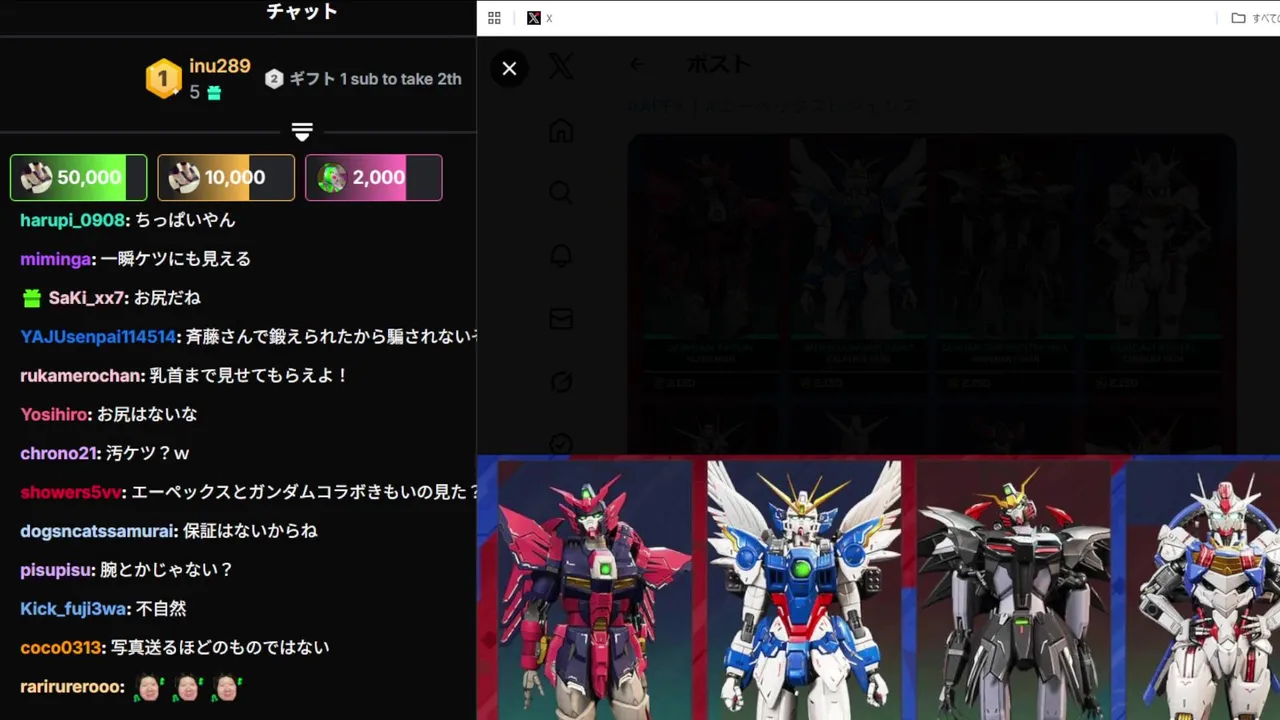Open the tab groups grid icon
Image resolution: width=1280 pixels, height=720 pixels.
pos(494,18)
